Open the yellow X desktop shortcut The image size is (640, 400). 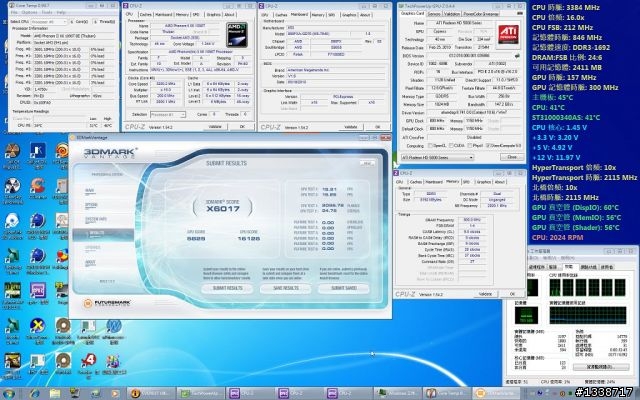pos(38,326)
